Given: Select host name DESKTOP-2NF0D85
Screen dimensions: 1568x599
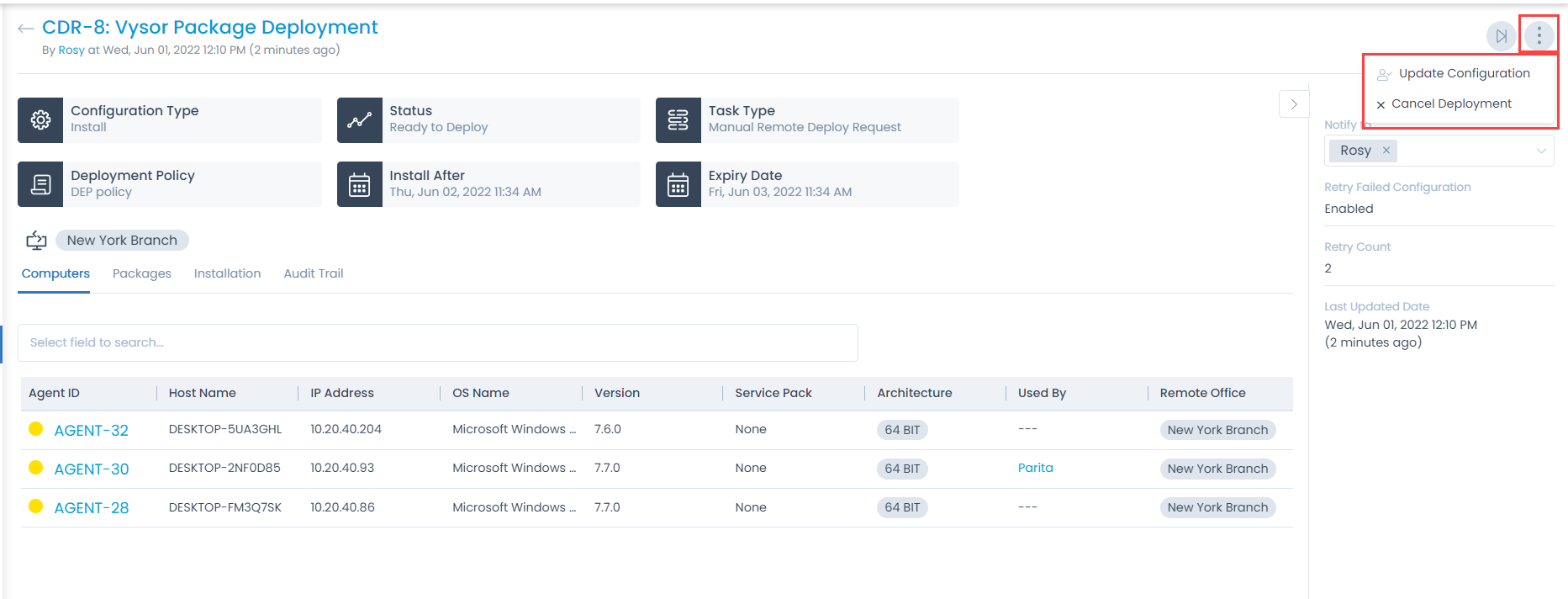Looking at the screenshot, I should 224,468.
